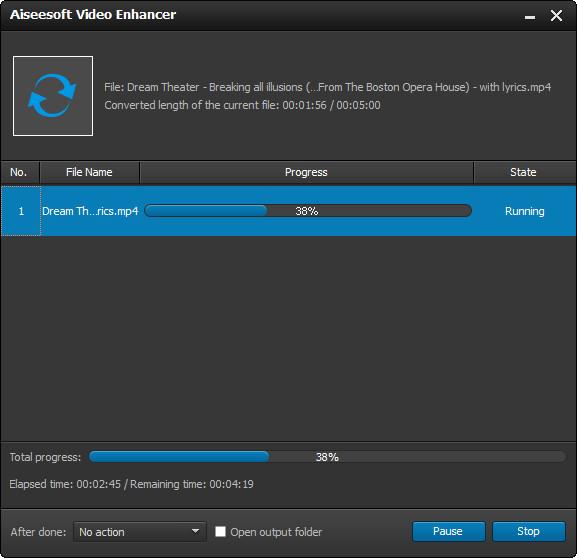The width and height of the screenshot is (577, 558).
Task: Click the blue conversion arrows icon
Action: pos(53,96)
